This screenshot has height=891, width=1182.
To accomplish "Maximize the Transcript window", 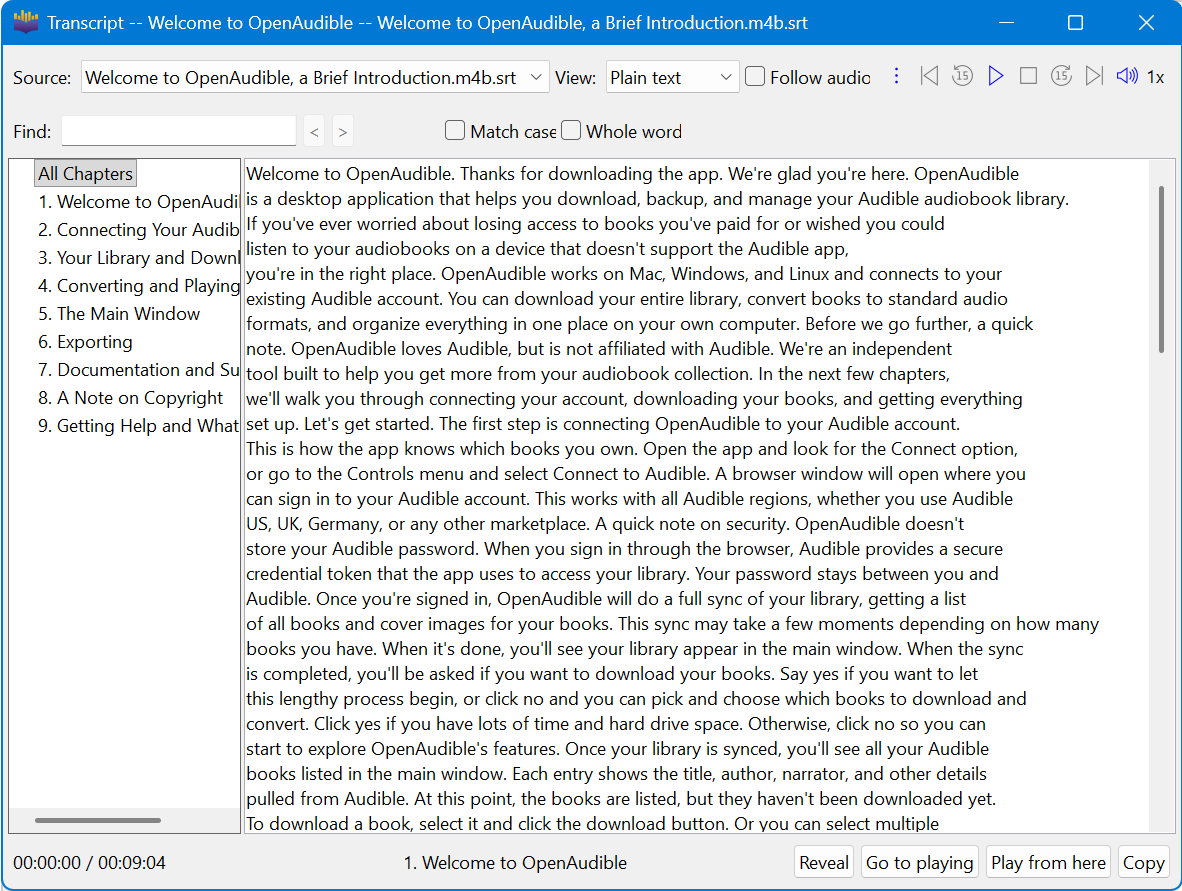I will point(1076,23).
